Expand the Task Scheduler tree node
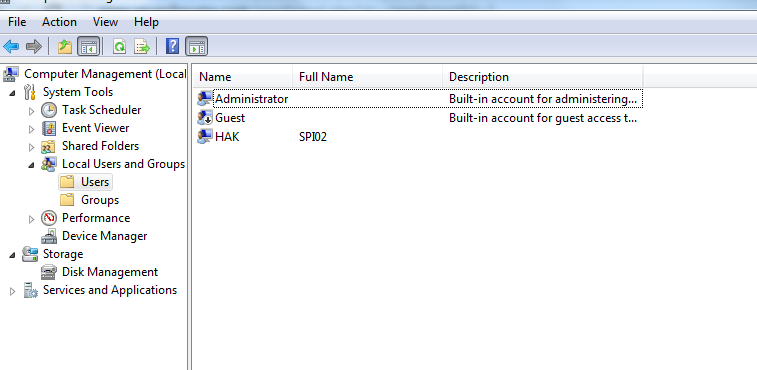The height and width of the screenshot is (370, 757). pyautogui.click(x=31, y=112)
